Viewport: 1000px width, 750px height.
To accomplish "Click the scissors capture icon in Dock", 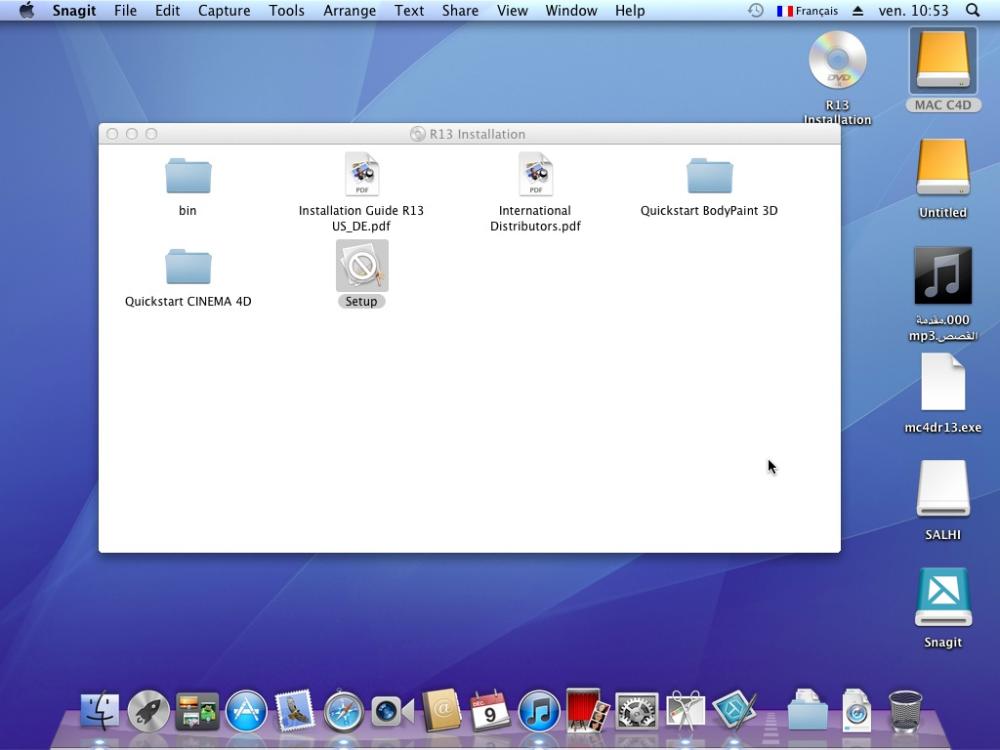I will tap(685, 710).
